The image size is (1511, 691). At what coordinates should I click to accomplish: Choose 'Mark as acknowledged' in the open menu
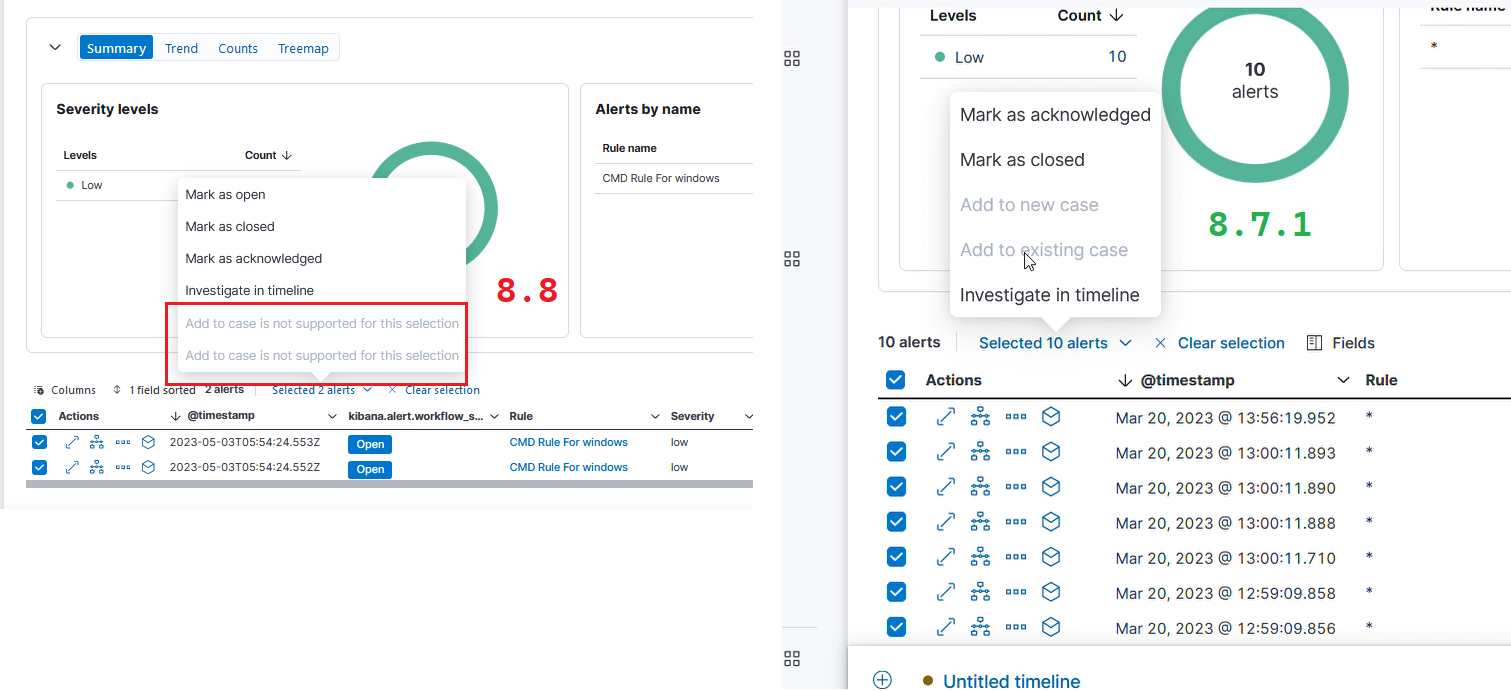click(x=1054, y=114)
